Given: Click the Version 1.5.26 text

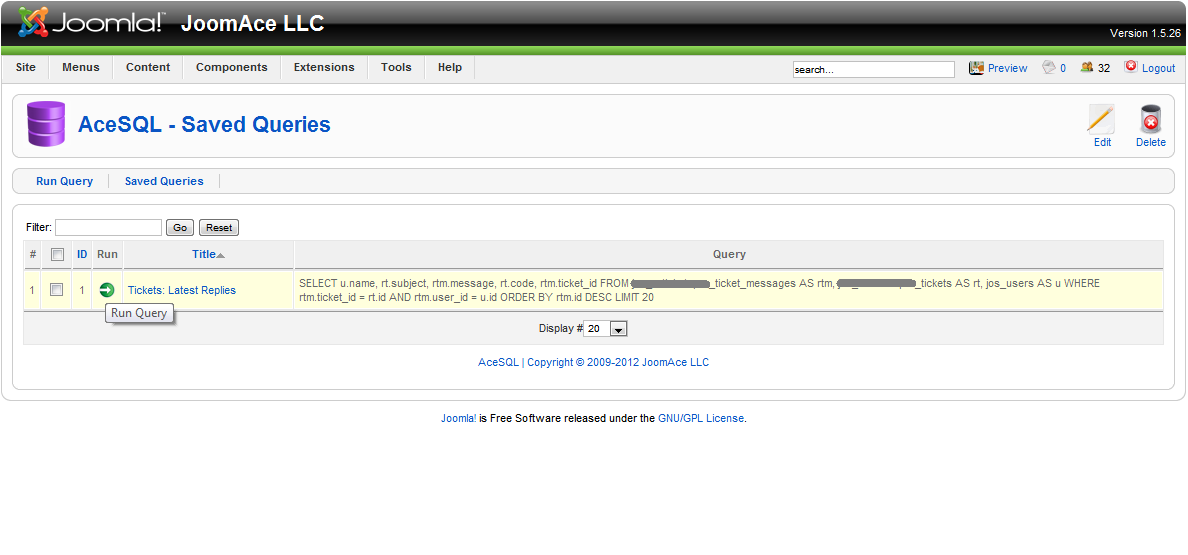Looking at the screenshot, I should coord(1146,33).
